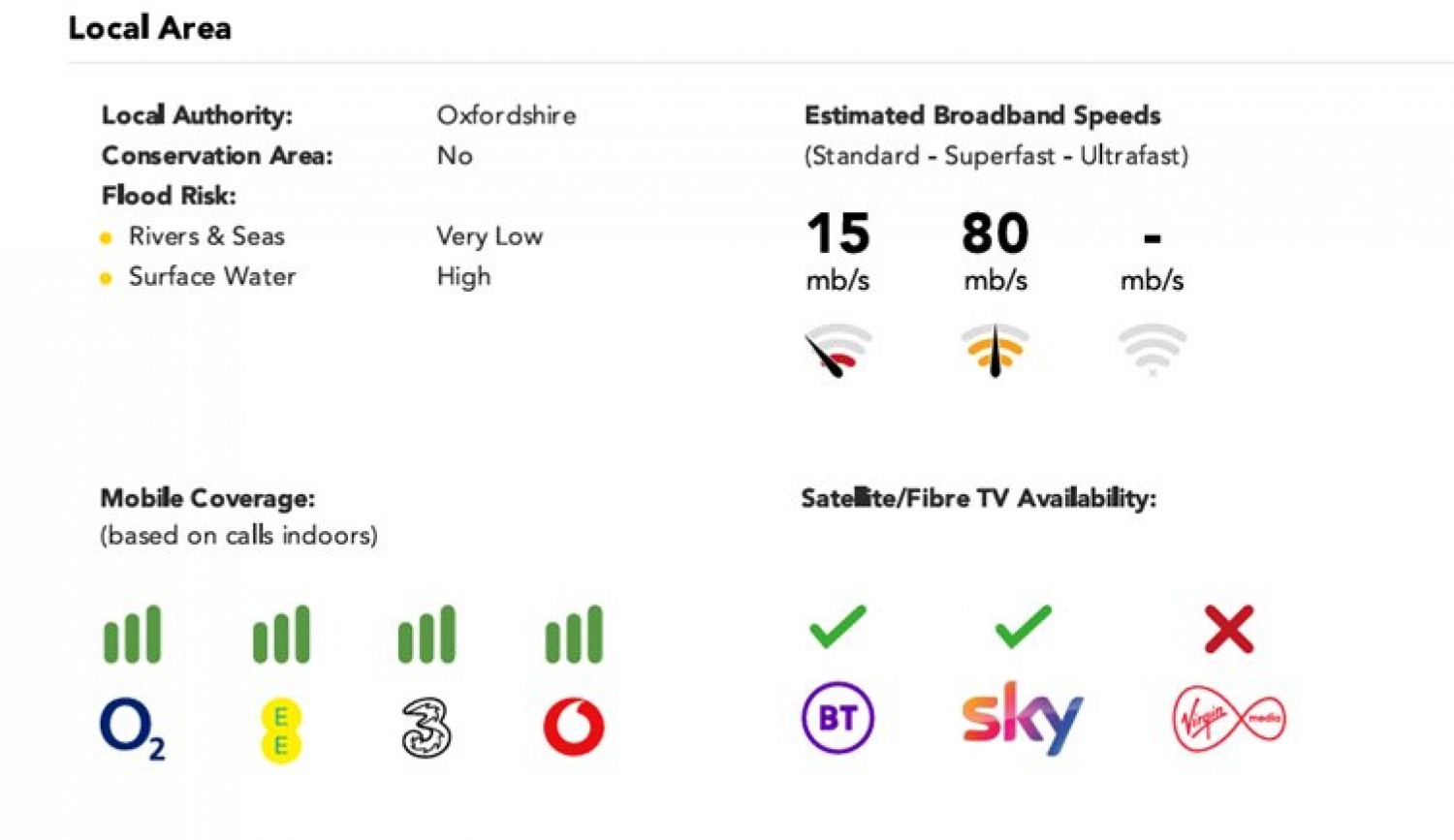This screenshot has height=840, width=1454.
Task: Click the Virgin Media logo
Action: [1229, 719]
